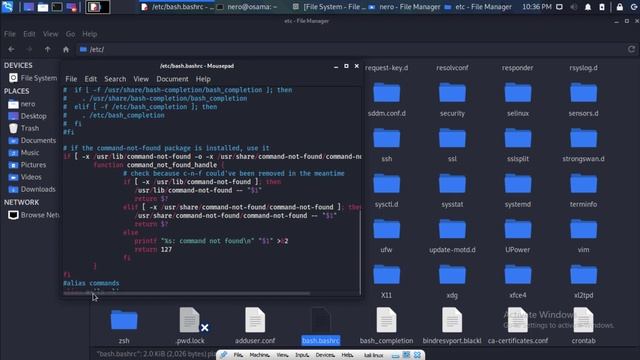
Task: Launch the terminal from the top panel
Action: [x=57, y=7]
